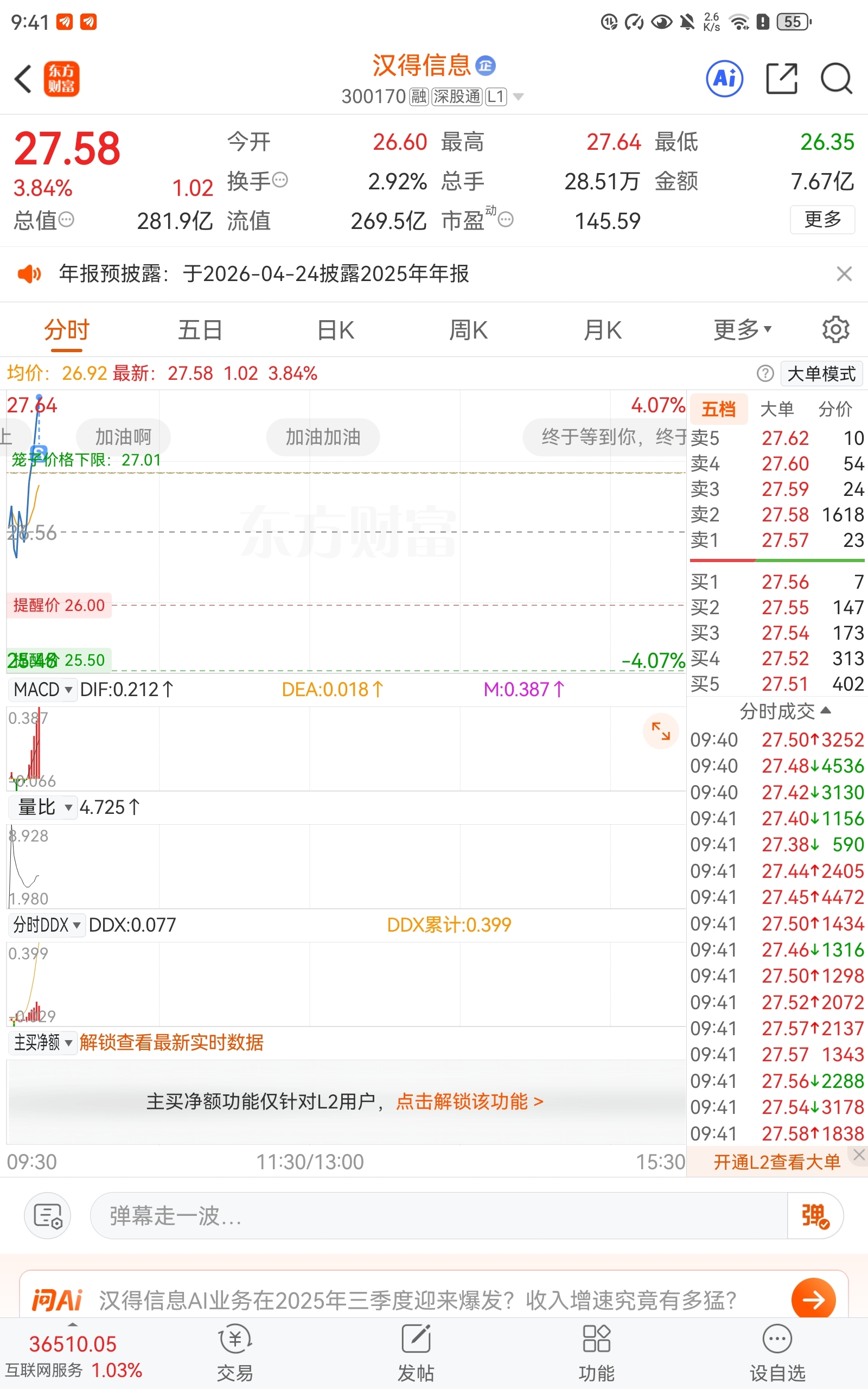Tap the back arrow icon
The width and height of the screenshot is (868, 1389).
(x=23, y=79)
